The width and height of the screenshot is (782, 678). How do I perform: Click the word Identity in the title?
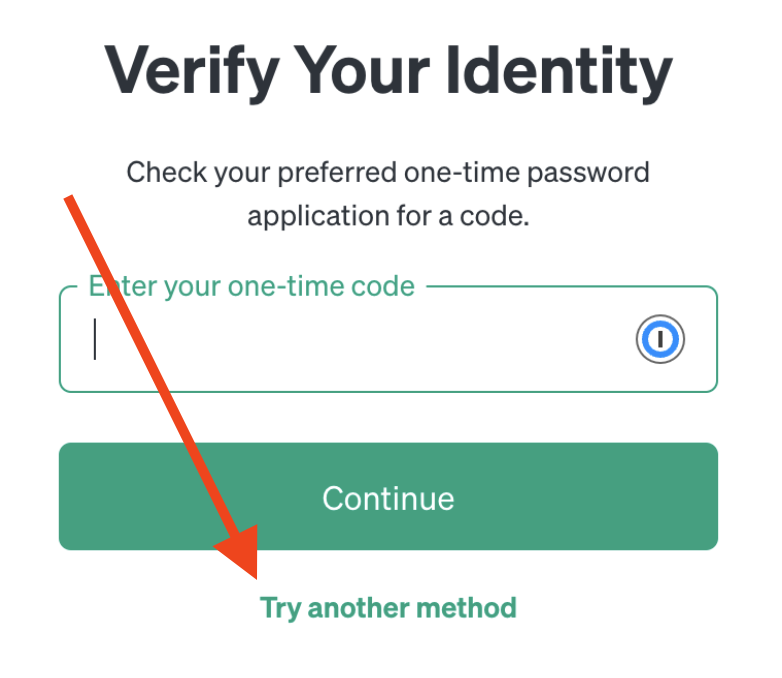pyautogui.click(x=559, y=71)
